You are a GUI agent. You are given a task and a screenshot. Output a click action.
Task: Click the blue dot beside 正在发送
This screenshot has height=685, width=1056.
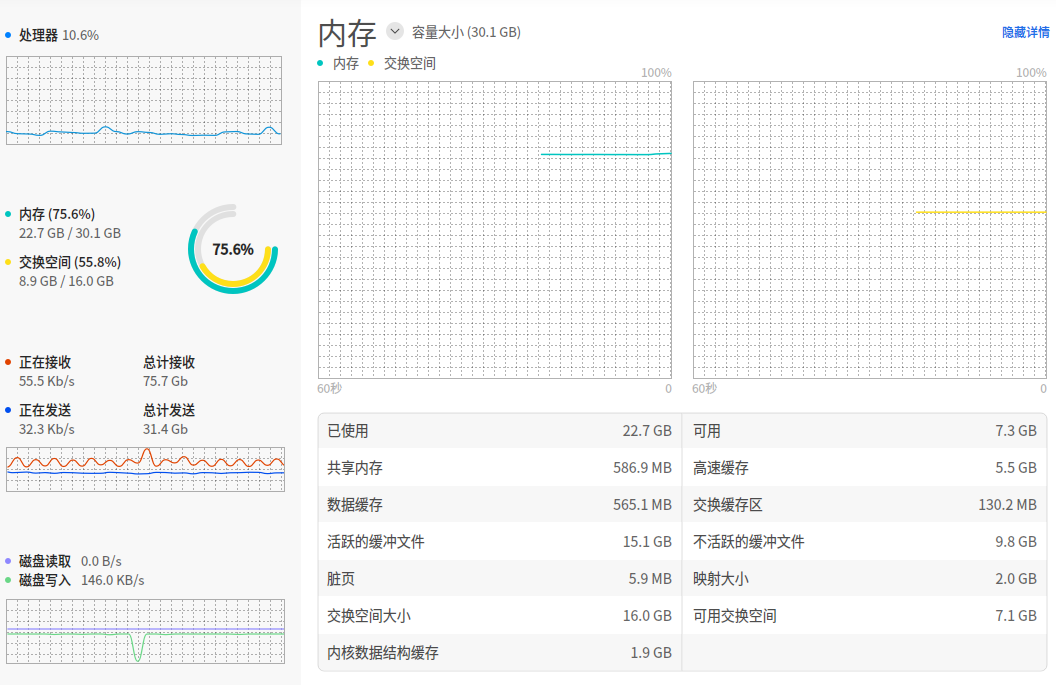coord(8,410)
